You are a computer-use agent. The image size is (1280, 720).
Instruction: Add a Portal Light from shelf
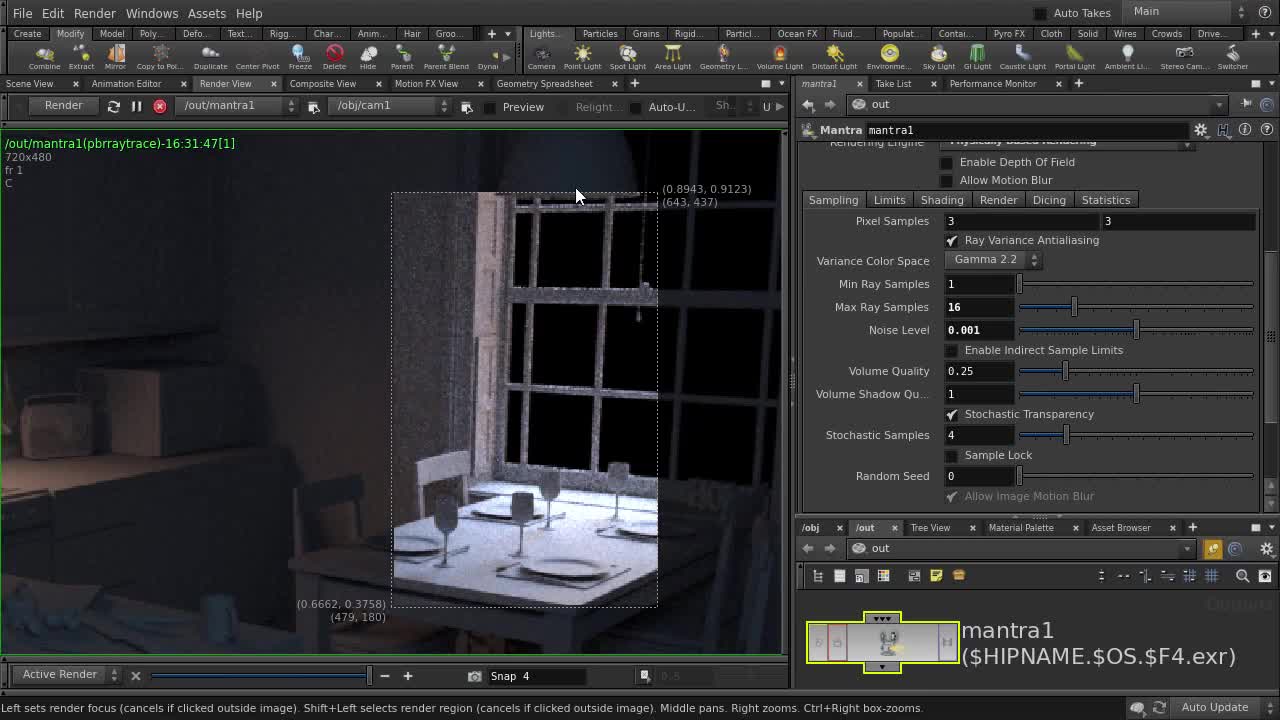(x=1074, y=57)
